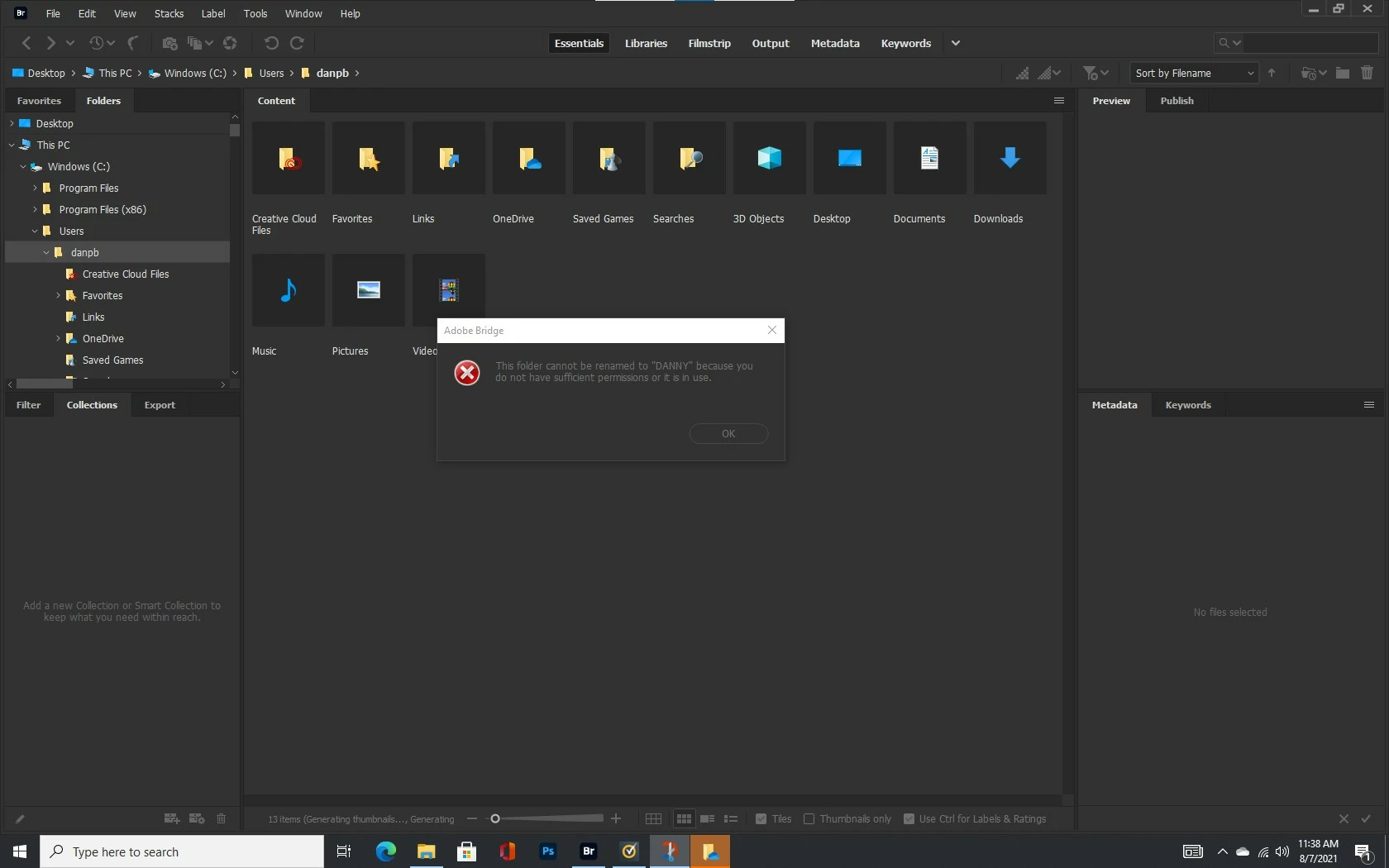This screenshot has height=868, width=1389.
Task: Close the Adobe Bridge error dialog
Action: pyautogui.click(x=772, y=330)
